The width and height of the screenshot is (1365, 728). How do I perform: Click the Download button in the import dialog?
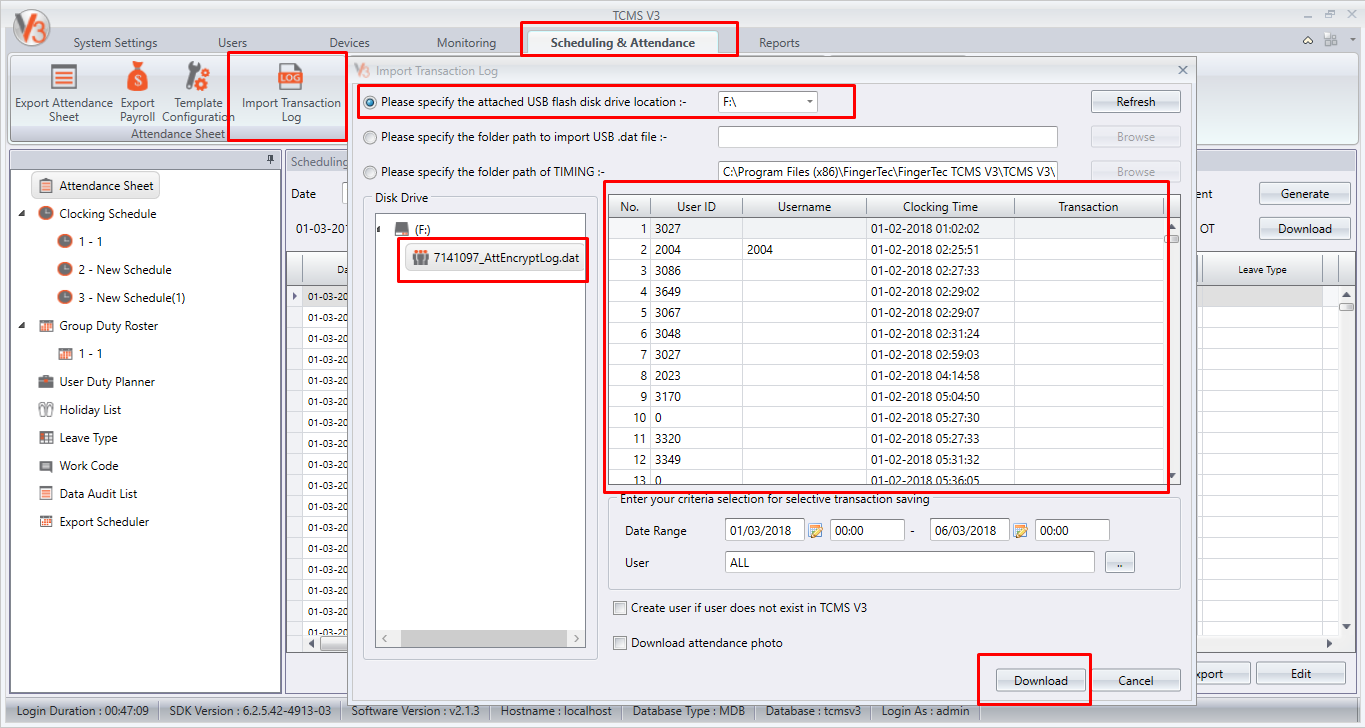(x=1041, y=680)
